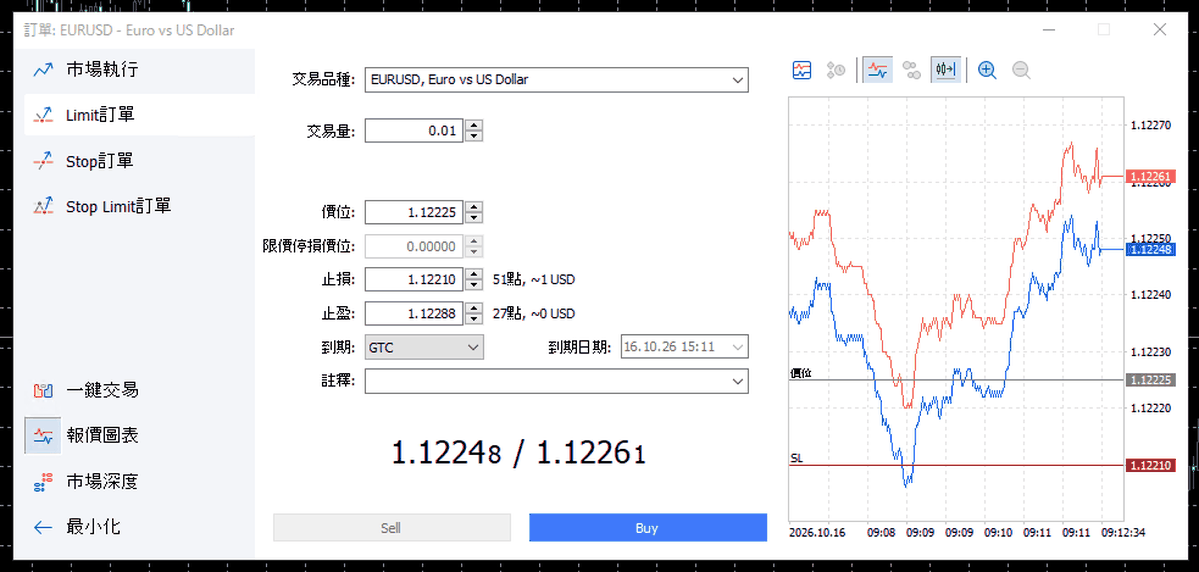The height and width of the screenshot is (572, 1199).
Task: Click the 止損 stop loss input field
Action: click(x=414, y=280)
